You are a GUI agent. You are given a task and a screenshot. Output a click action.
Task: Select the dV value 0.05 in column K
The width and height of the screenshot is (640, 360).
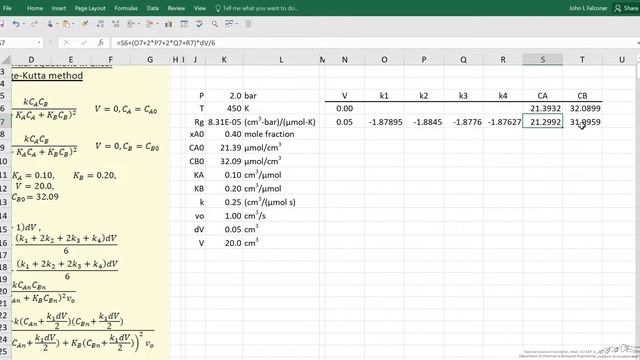[x=224, y=229]
